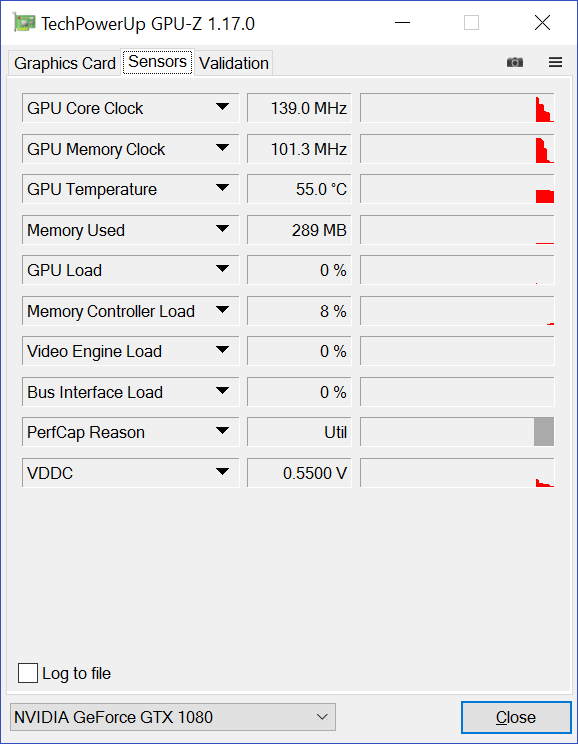Click the PerfCap Reason gray bar graph
Viewport: 578px width, 744px height.
pos(457,432)
